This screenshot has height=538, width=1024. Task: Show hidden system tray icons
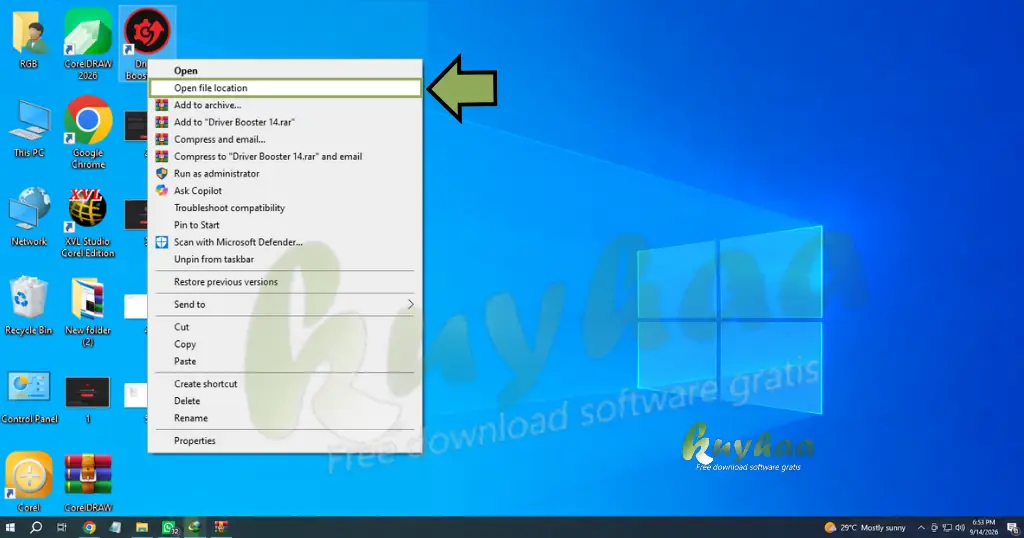921,528
